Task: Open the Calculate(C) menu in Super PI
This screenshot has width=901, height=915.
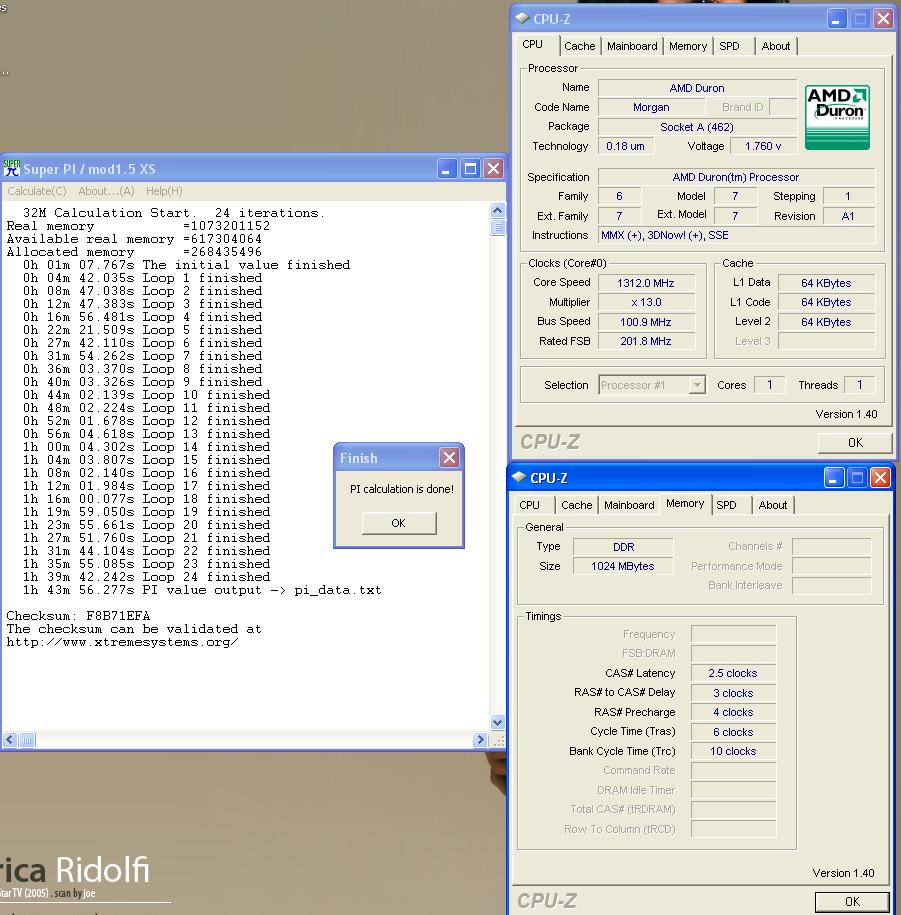Action: [37, 191]
